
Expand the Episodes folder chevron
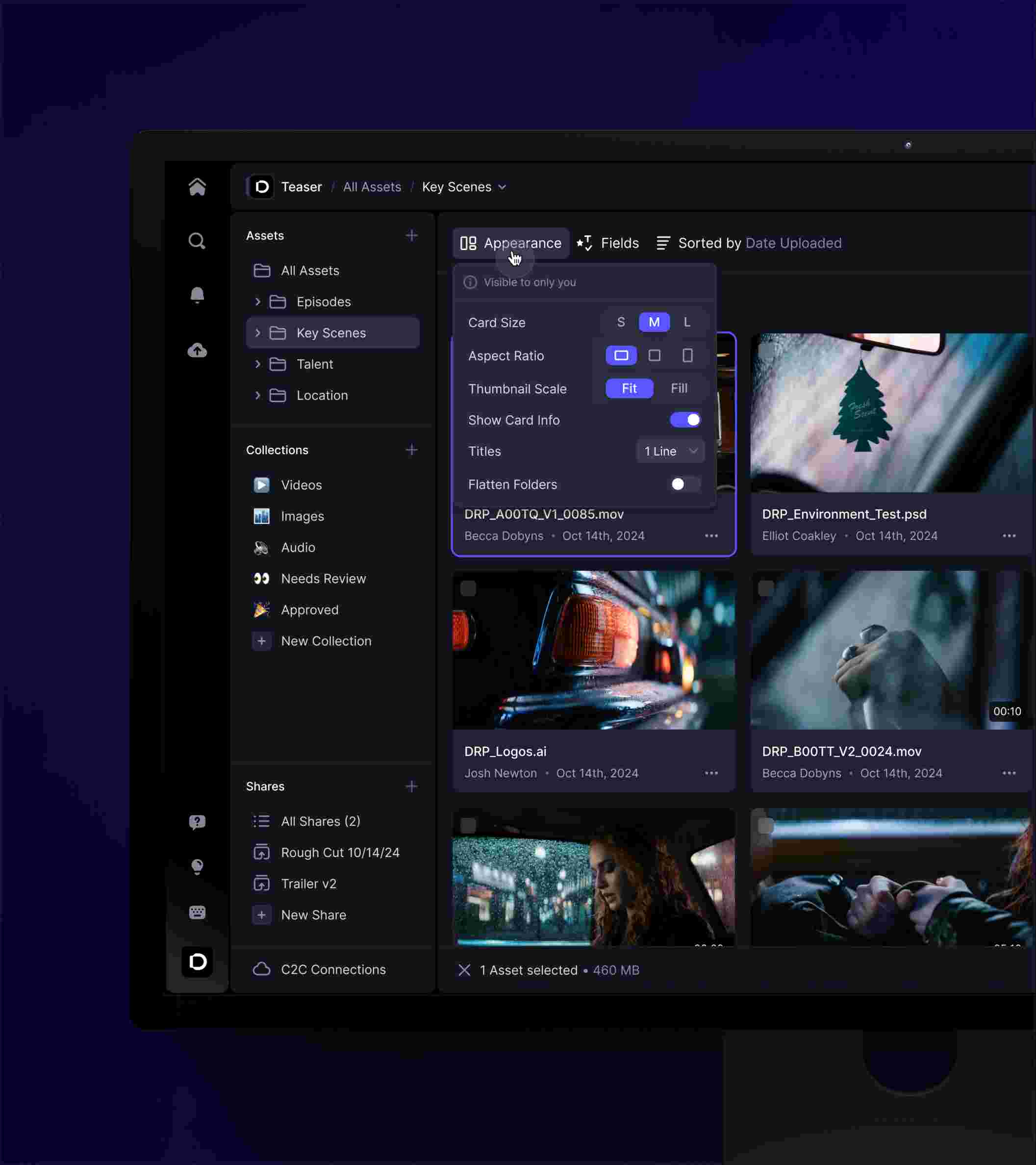257,302
